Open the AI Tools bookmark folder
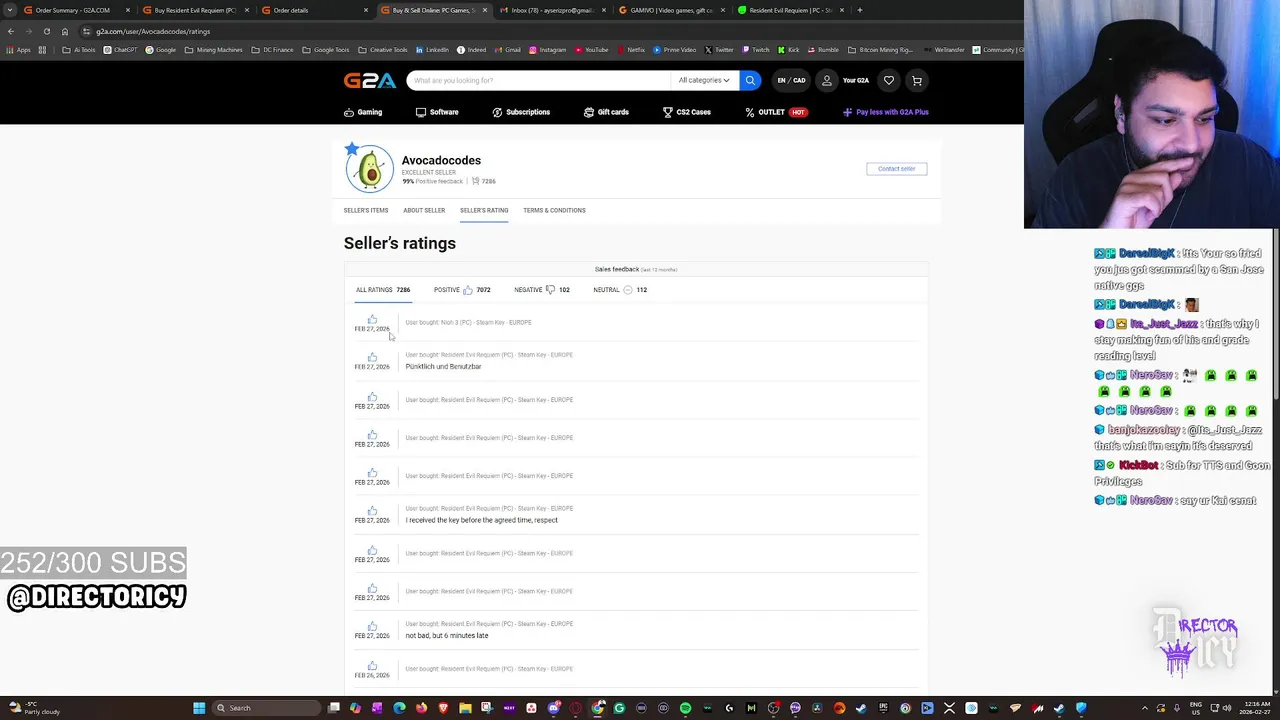 79,50
